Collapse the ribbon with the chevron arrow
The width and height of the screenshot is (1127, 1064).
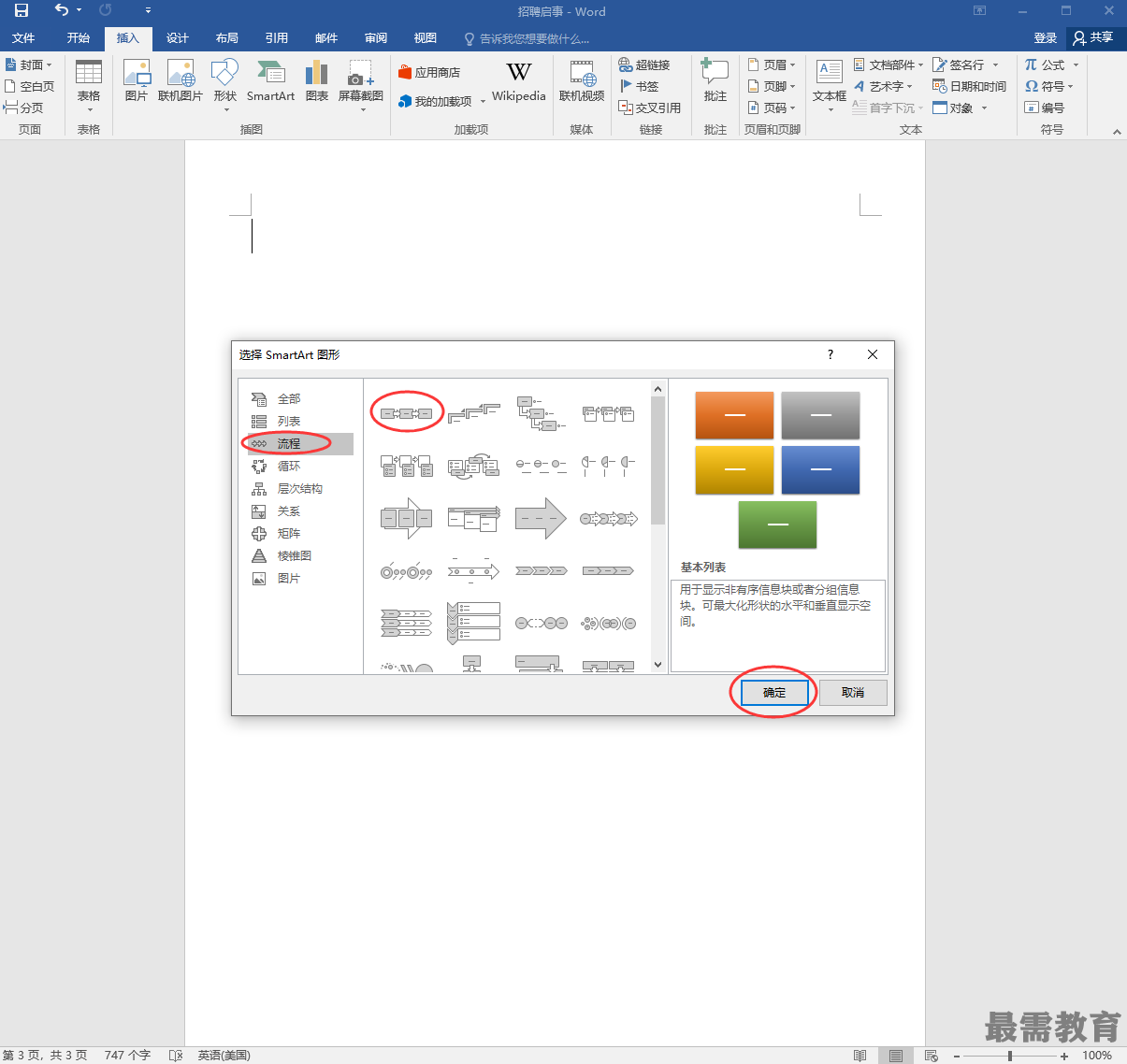click(1117, 132)
